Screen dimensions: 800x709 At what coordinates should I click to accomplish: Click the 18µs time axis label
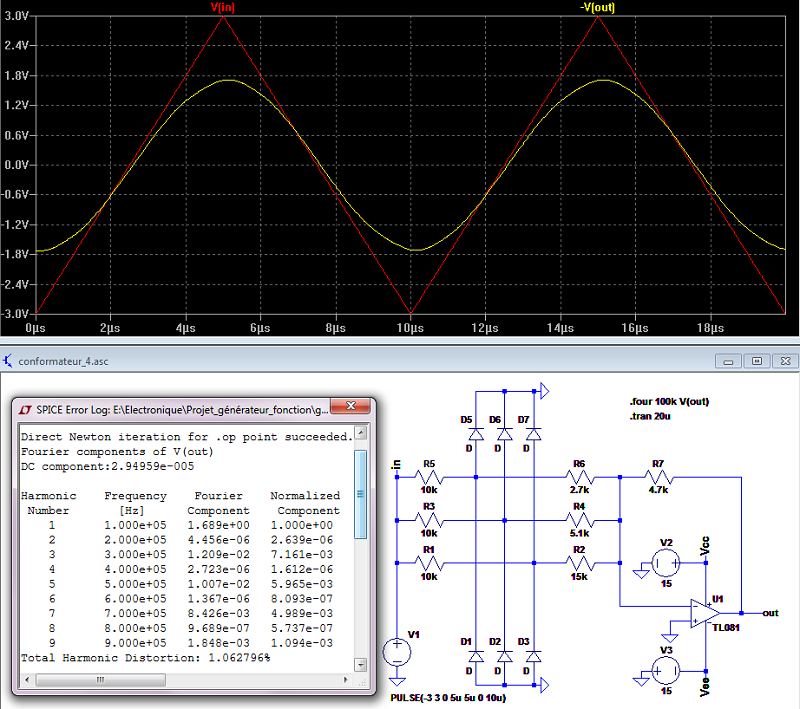pos(710,328)
